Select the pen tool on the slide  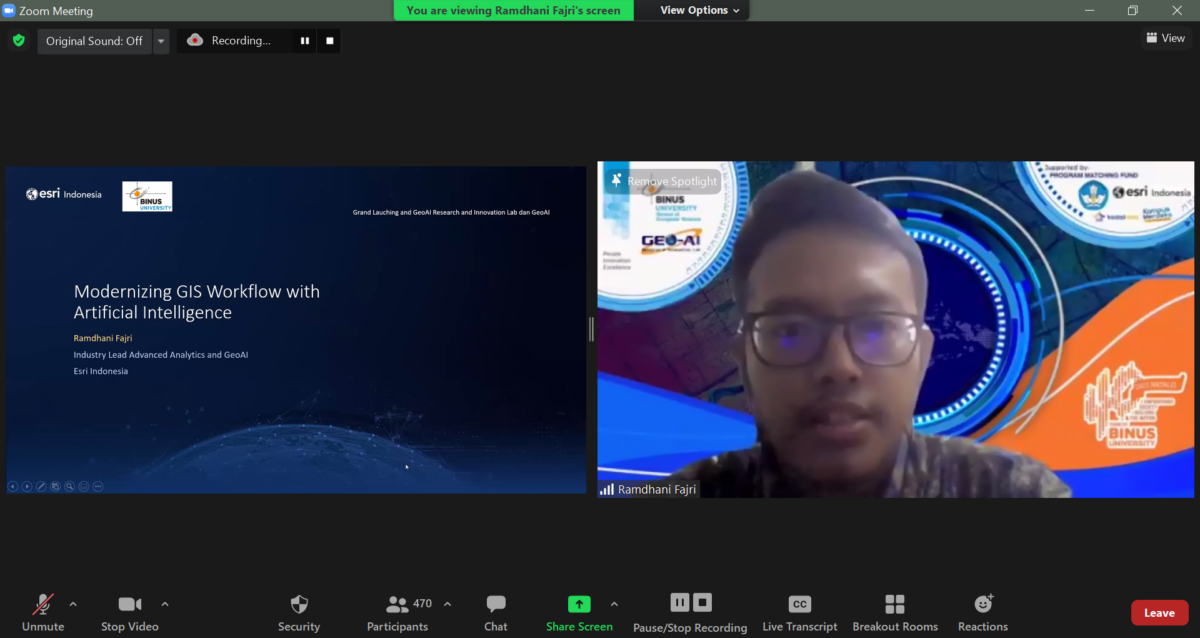[x=41, y=487]
